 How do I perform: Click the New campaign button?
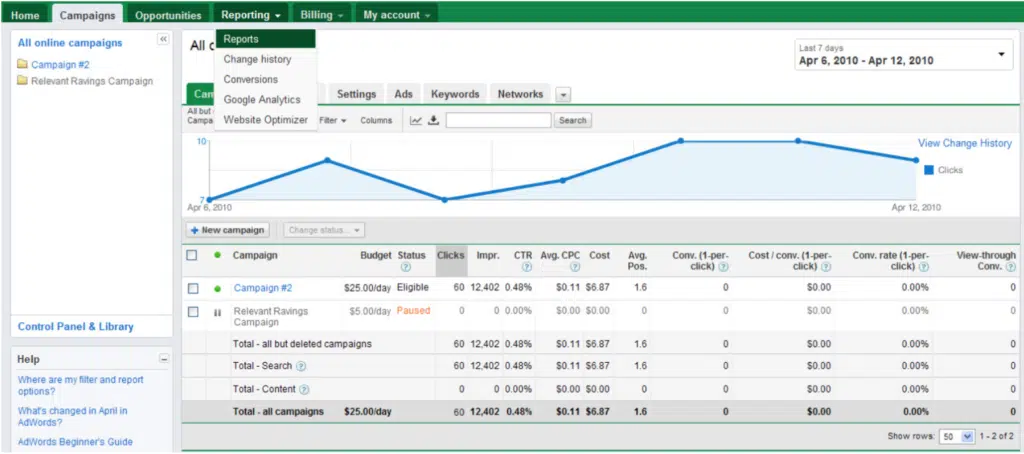click(x=228, y=230)
